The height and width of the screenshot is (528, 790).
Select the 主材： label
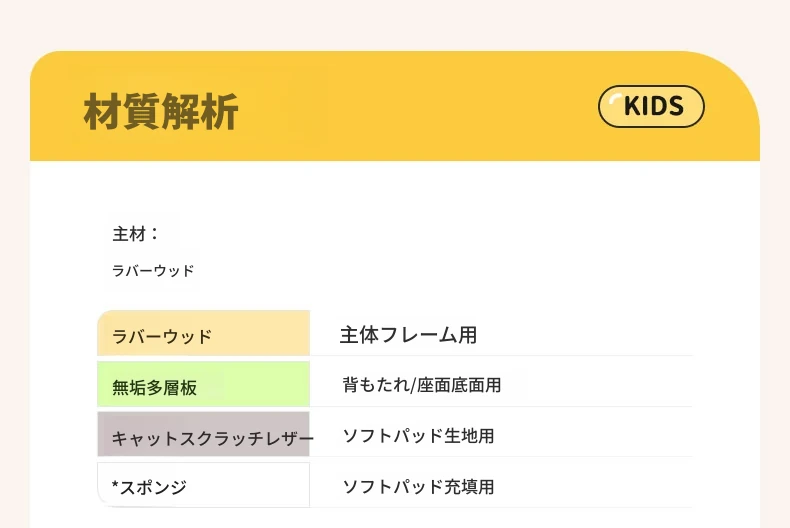click(135, 234)
